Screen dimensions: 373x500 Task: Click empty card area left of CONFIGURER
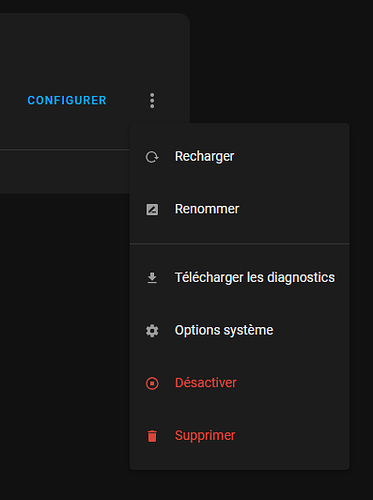coord(13,100)
